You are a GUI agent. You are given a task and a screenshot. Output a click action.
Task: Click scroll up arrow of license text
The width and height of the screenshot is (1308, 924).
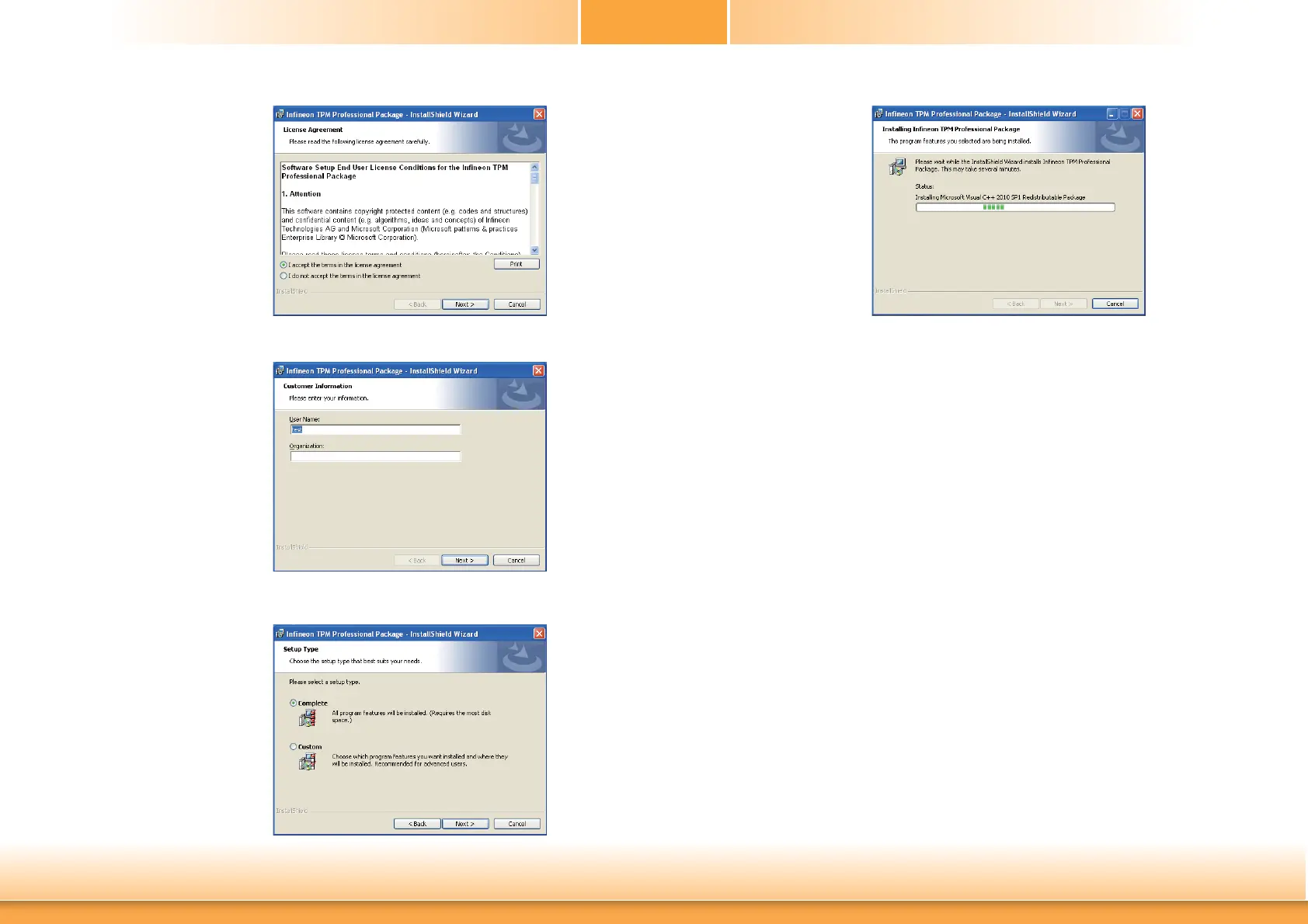click(x=534, y=168)
